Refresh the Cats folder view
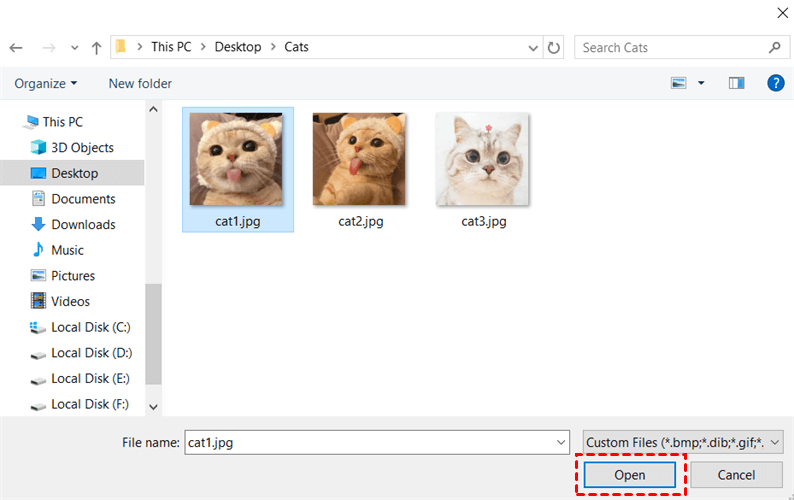Screen dimensions: 794x500 [553, 48]
